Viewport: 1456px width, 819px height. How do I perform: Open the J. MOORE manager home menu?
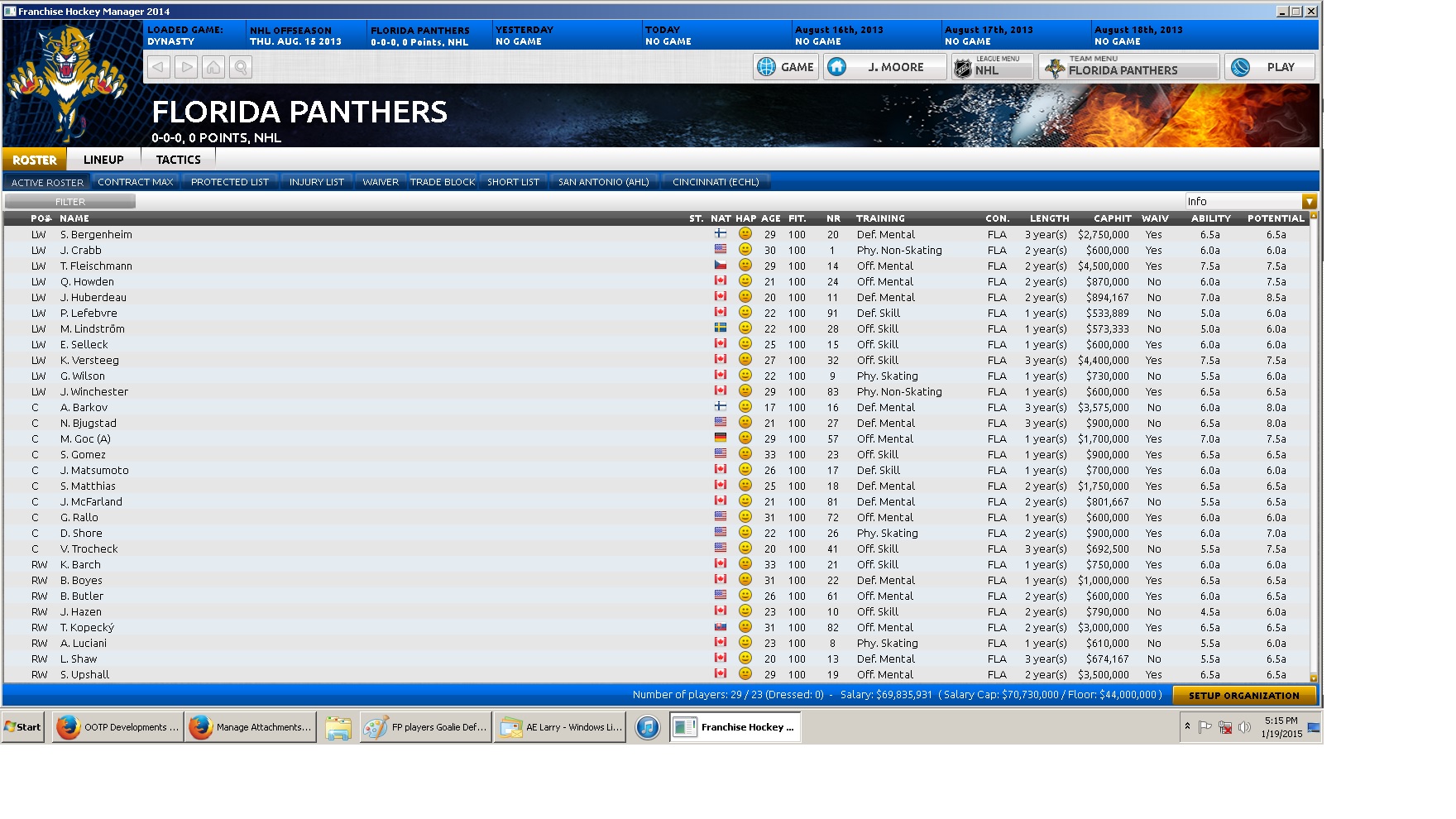pyautogui.click(x=885, y=67)
